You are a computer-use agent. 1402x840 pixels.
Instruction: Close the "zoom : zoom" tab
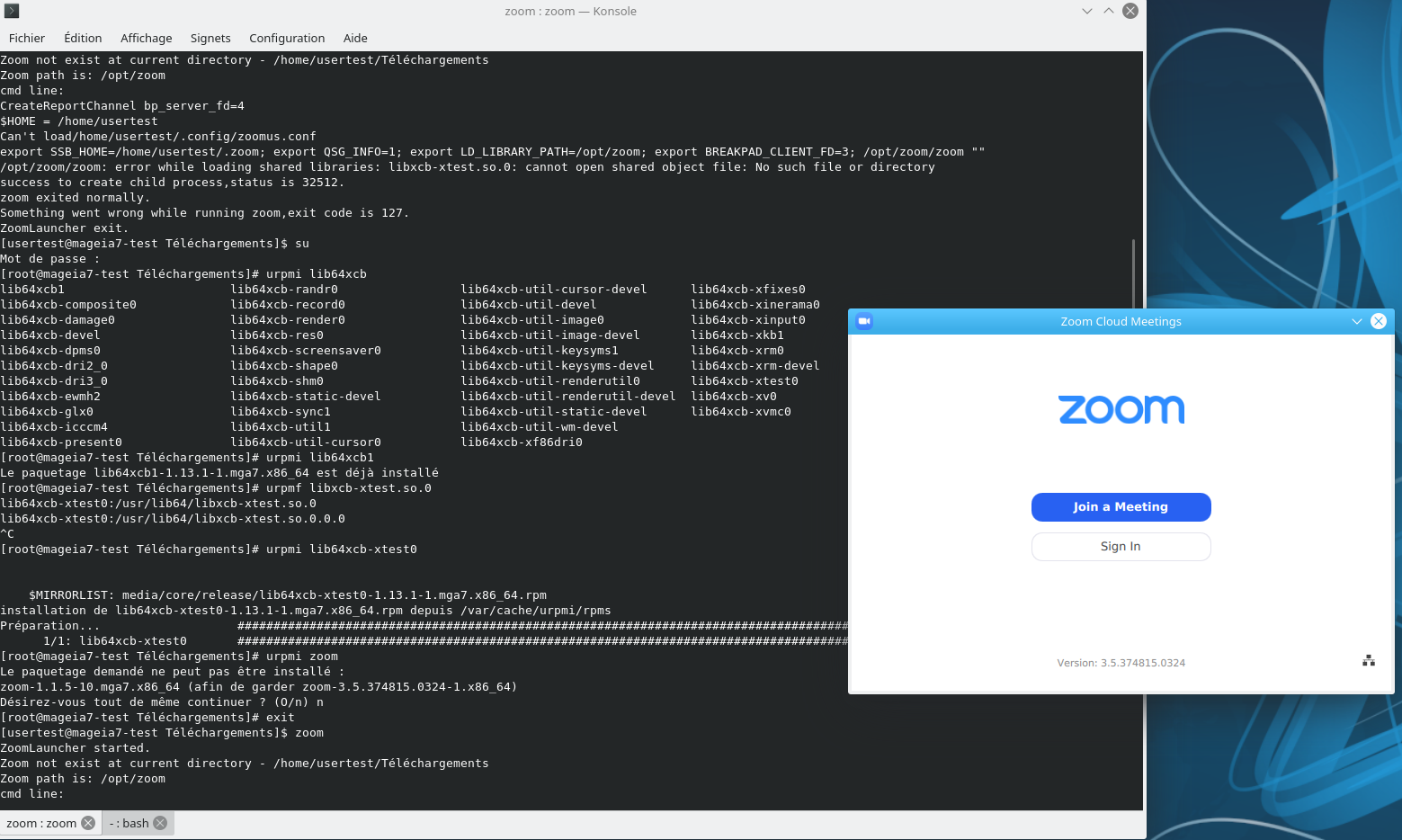point(88,823)
